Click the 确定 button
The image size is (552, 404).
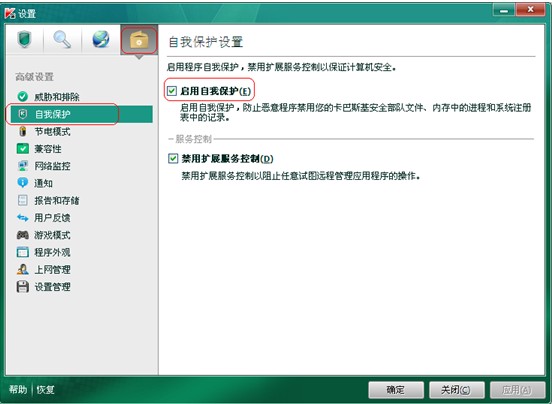tap(396, 390)
